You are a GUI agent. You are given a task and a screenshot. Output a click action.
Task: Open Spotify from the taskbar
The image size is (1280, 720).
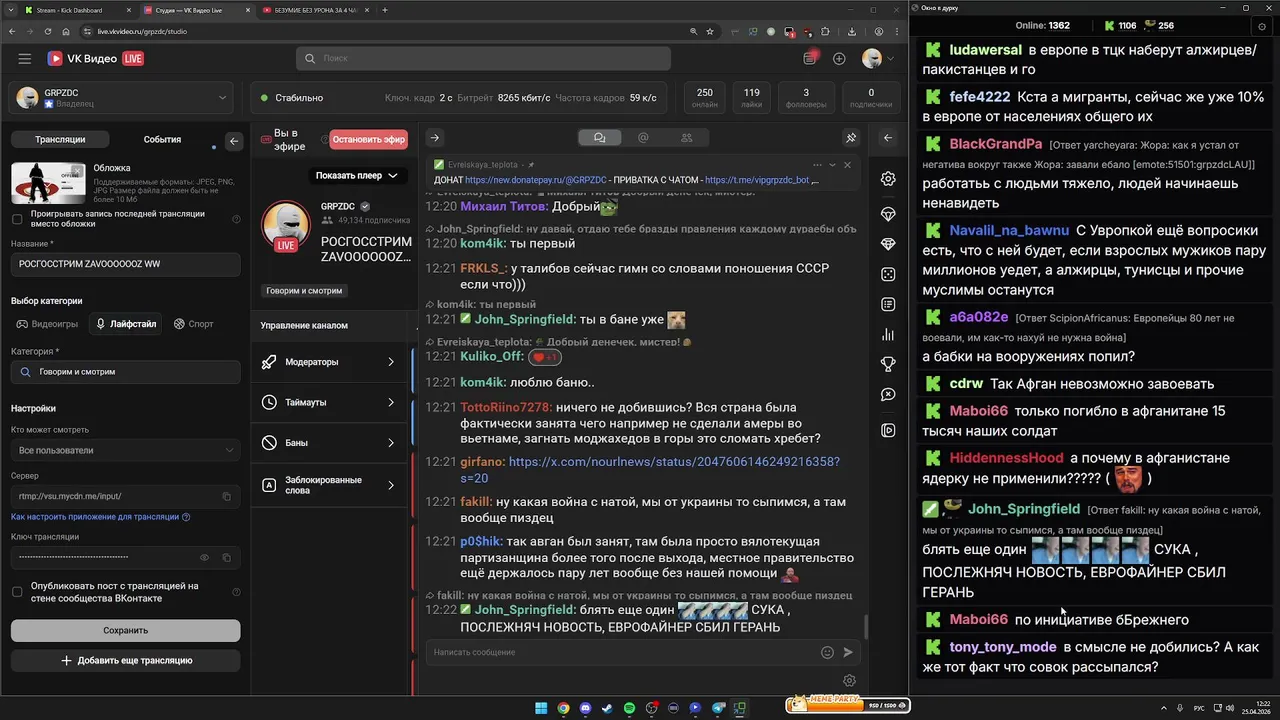[x=629, y=708]
